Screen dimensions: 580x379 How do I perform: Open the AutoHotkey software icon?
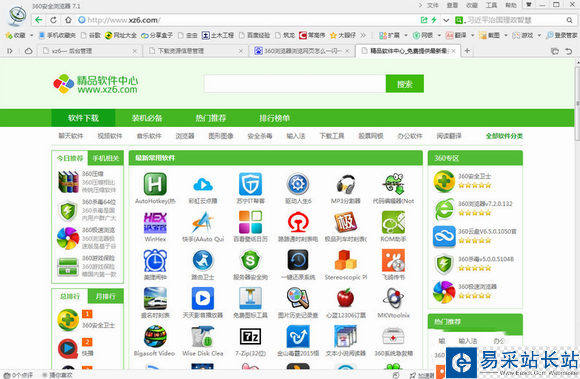[155, 184]
